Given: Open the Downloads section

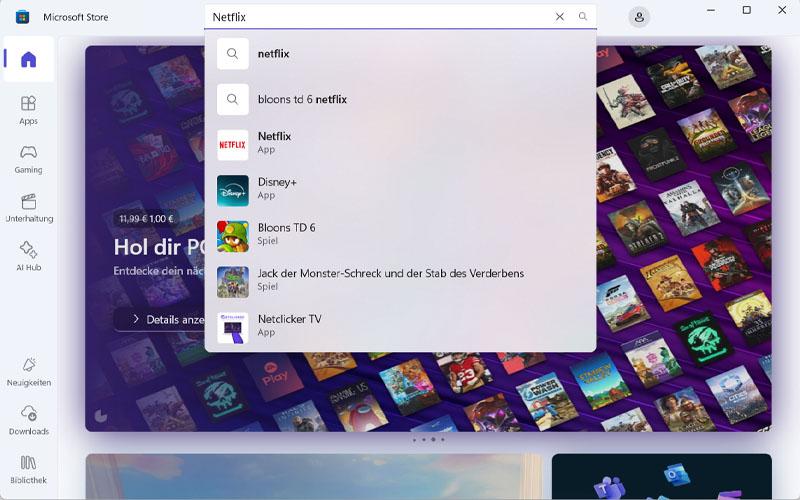Looking at the screenshot, I should click(x=29, y=420).
